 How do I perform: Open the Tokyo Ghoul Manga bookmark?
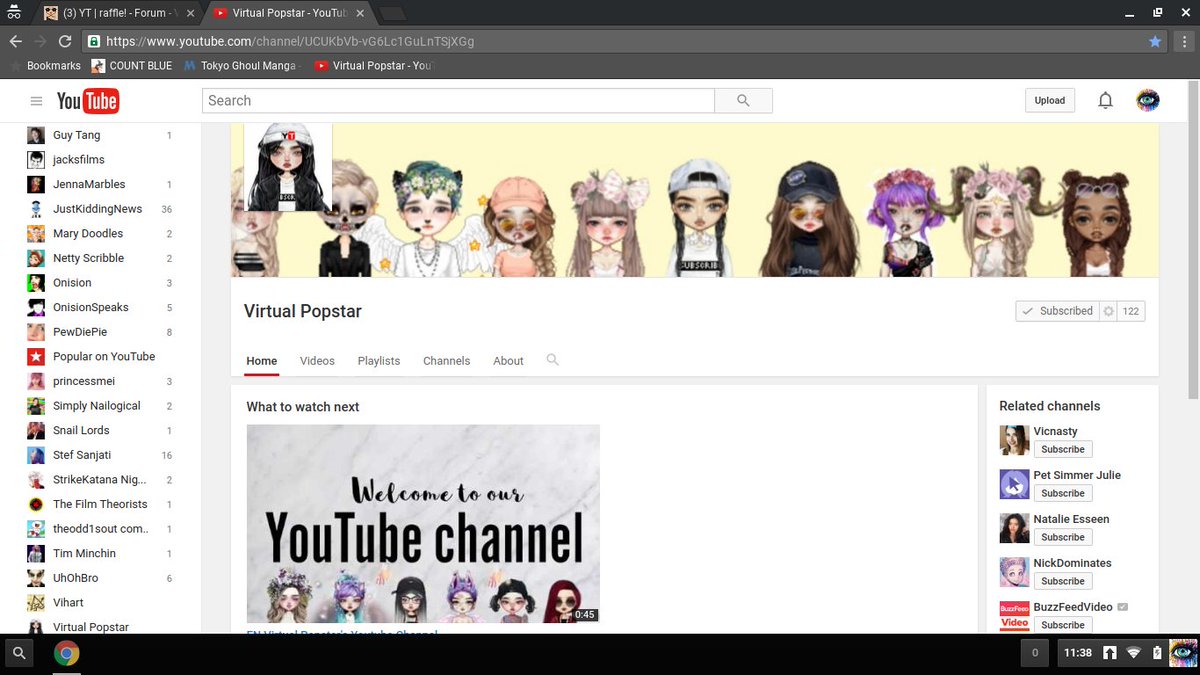243,66
